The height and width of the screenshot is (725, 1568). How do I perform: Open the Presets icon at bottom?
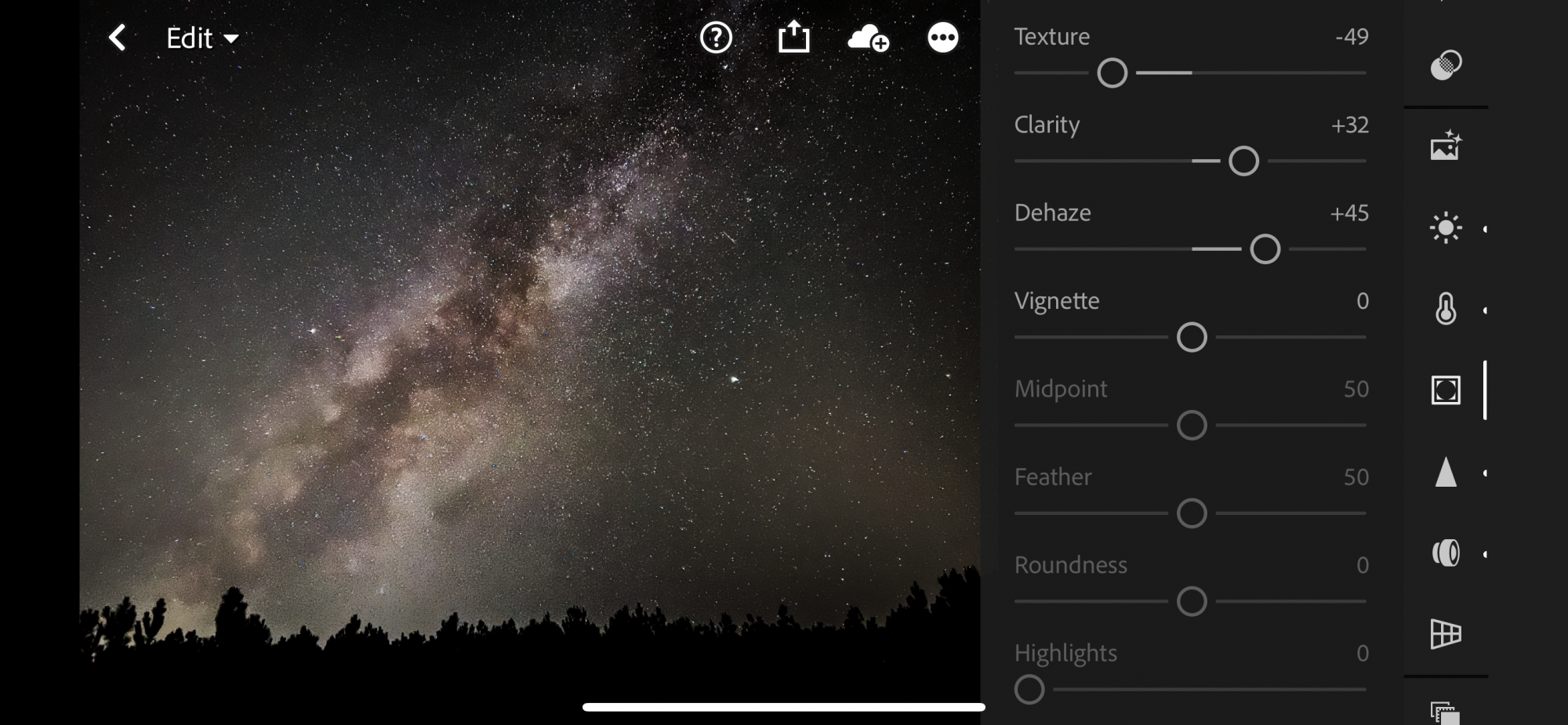coord(1446,712)
